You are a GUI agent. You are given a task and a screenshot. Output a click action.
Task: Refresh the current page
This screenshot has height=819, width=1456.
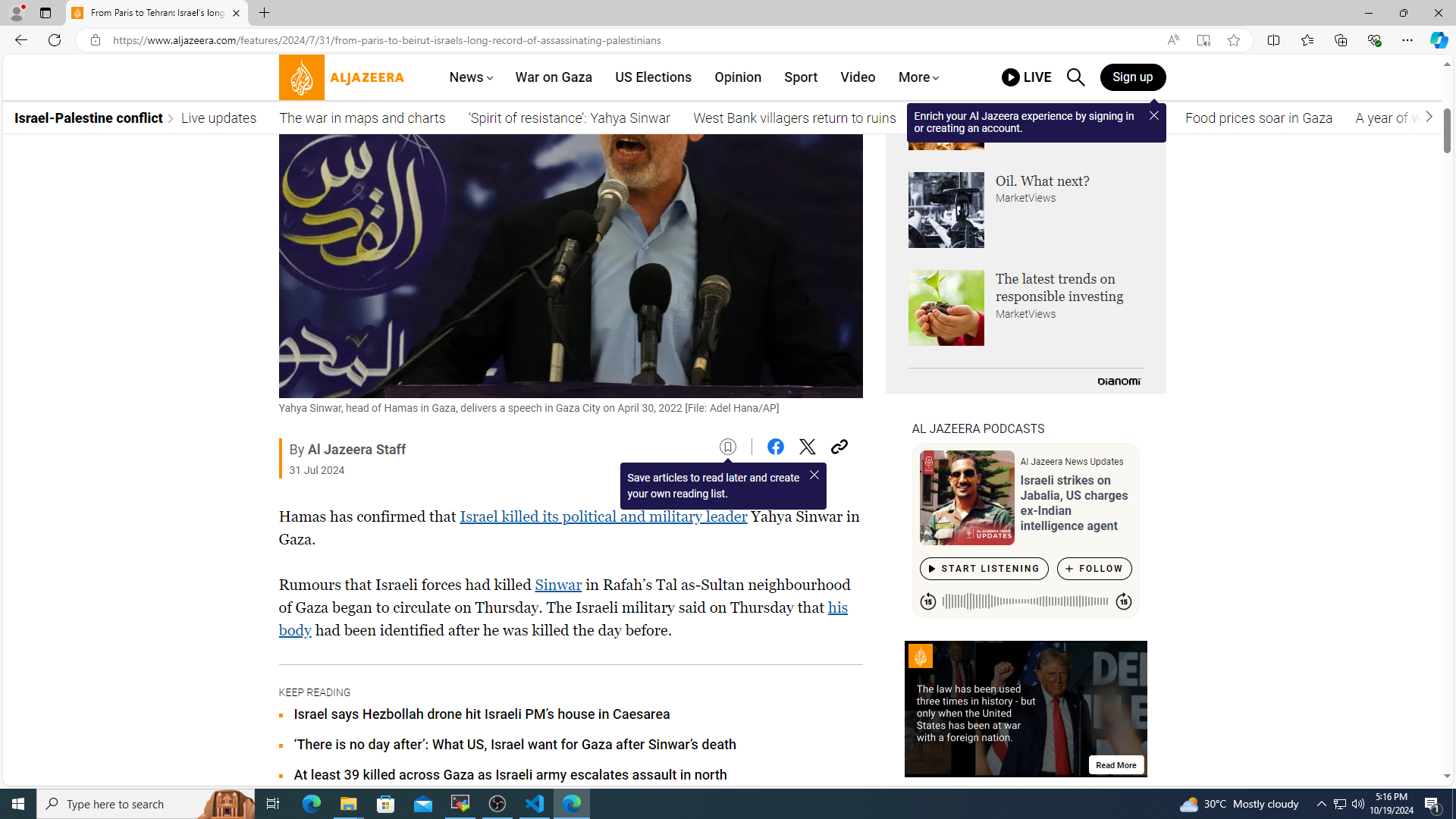click(x=54, y=40)
